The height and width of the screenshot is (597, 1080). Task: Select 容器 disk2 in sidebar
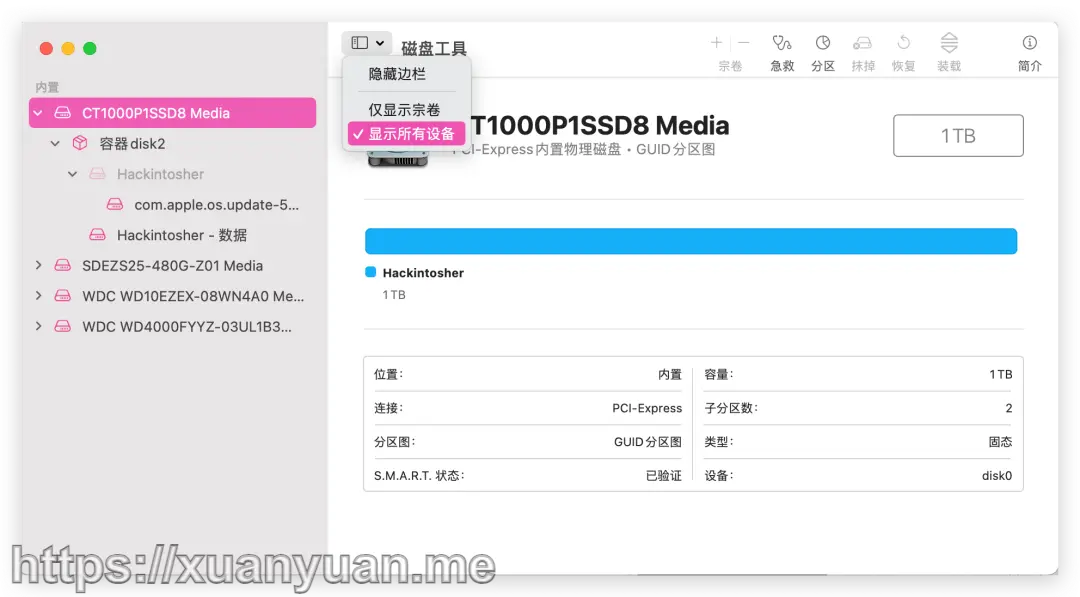pyautogui.click(x=172, y=143)
